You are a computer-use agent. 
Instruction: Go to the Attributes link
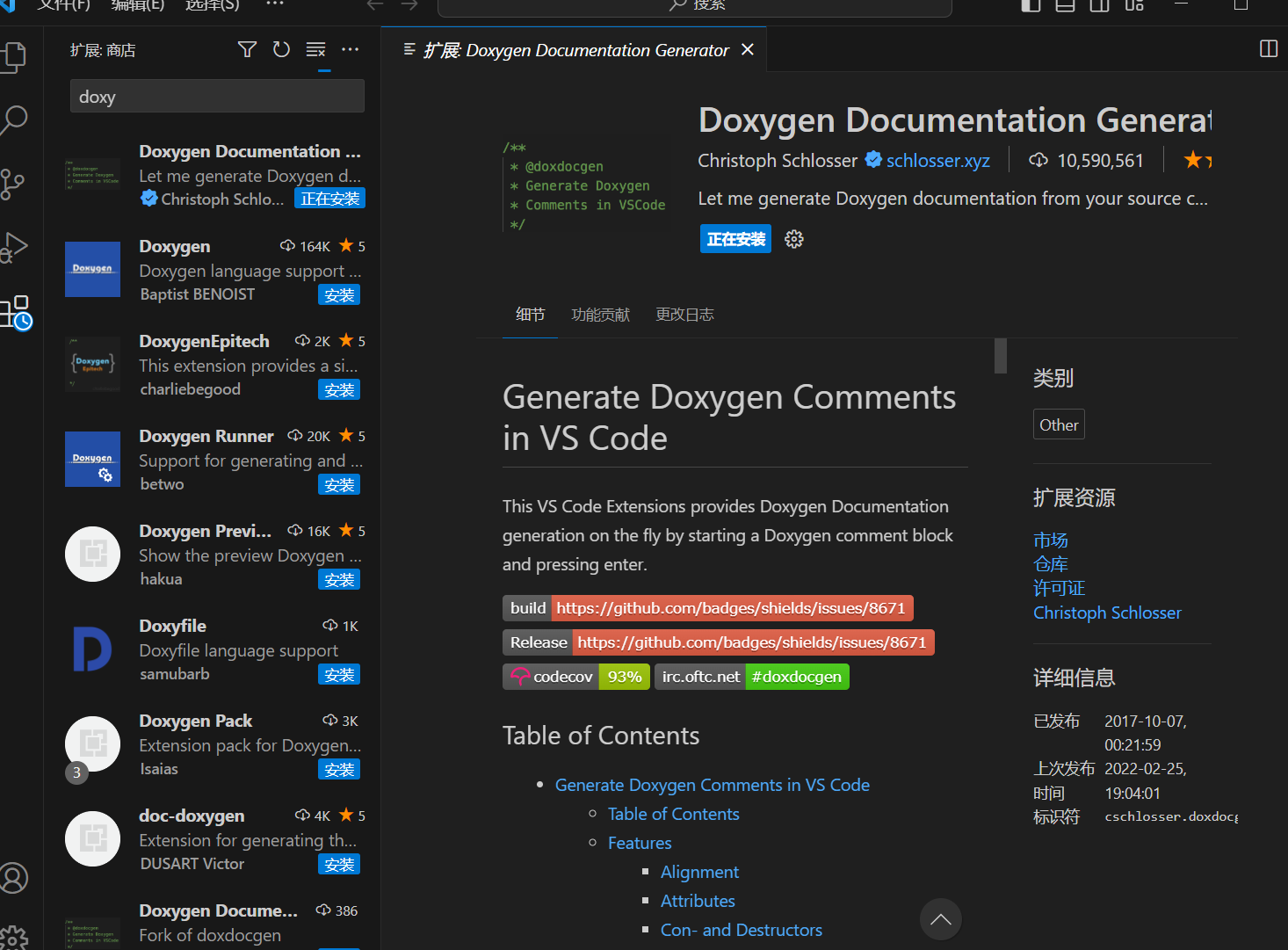[x=698, y=901]
